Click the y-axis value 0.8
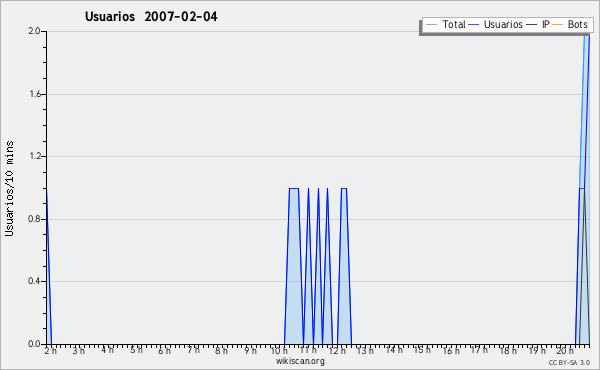 pyautogui.click(x=34, y=219)
